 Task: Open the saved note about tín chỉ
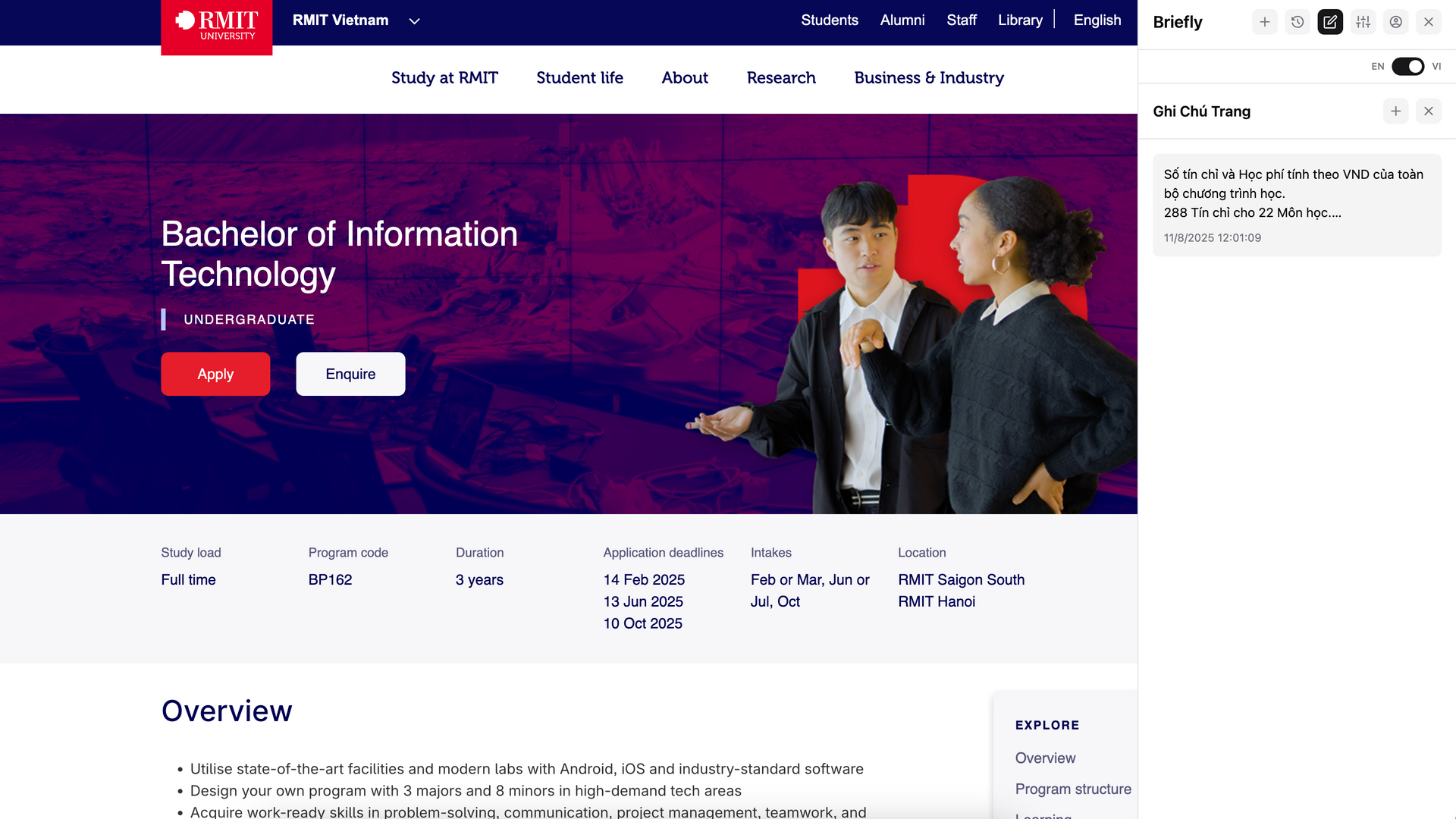1296,205
